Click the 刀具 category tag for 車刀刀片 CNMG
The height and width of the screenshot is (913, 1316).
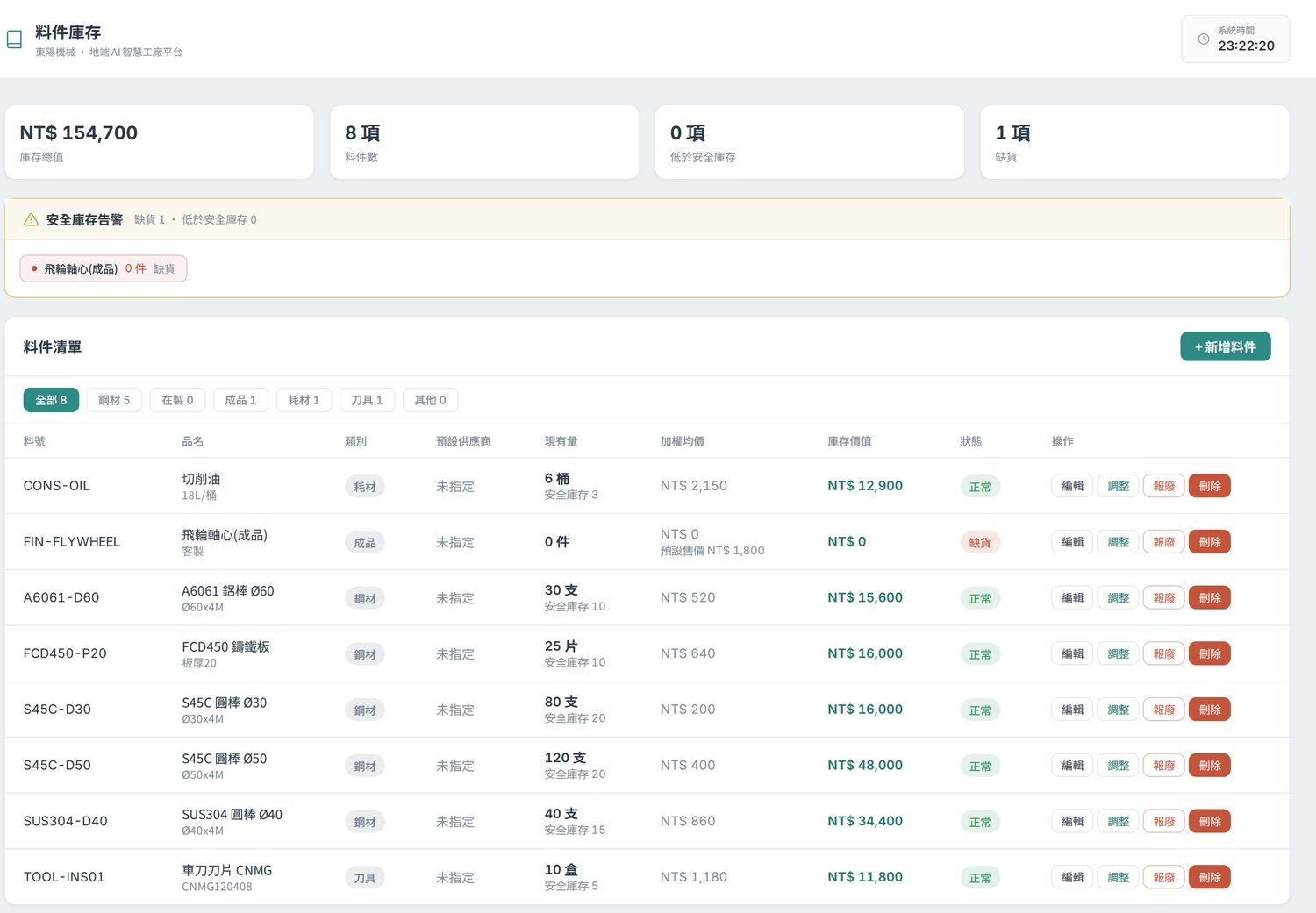pos(365,878)
